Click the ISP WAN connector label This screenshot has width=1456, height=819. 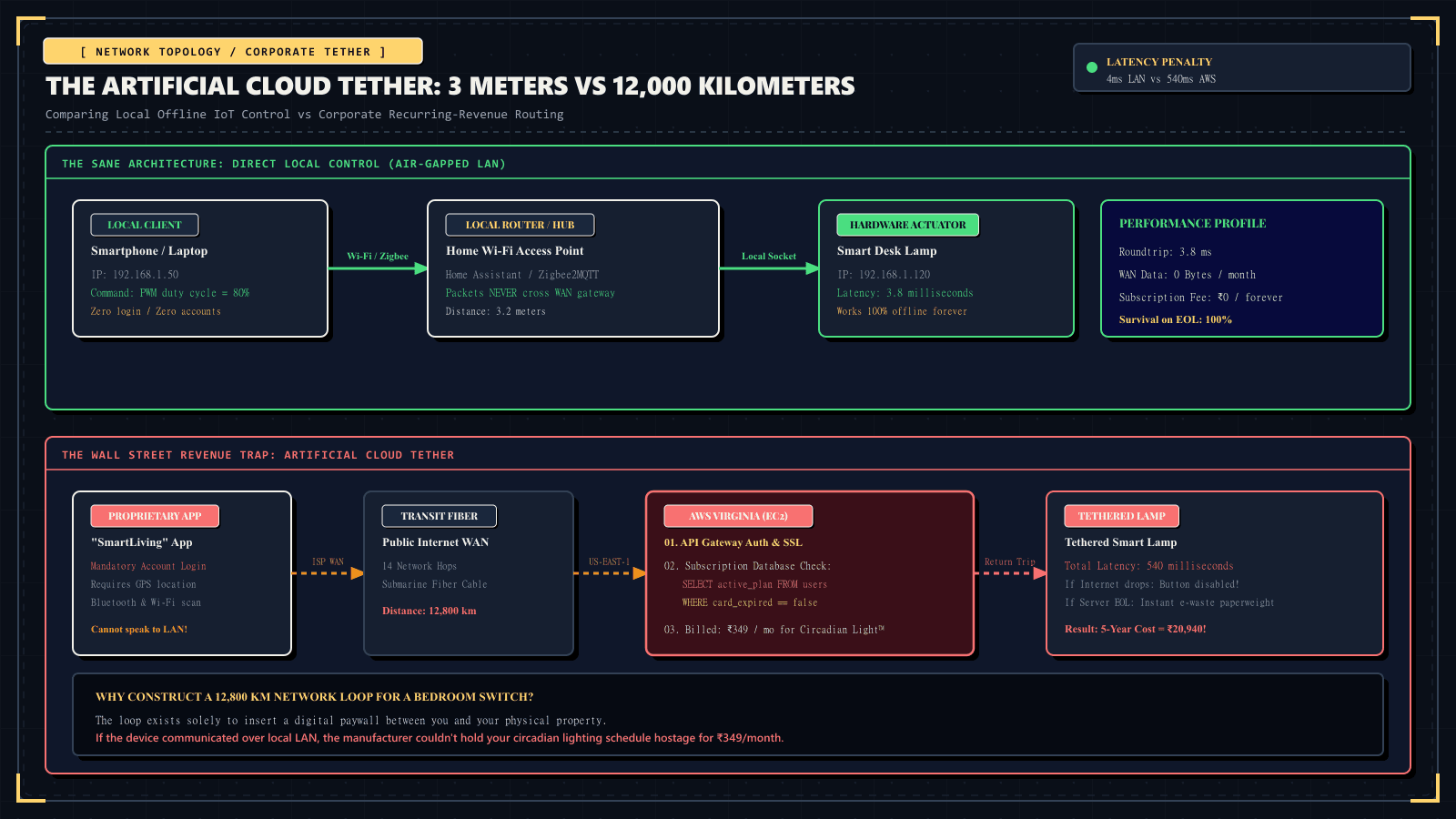pos(329,561)
